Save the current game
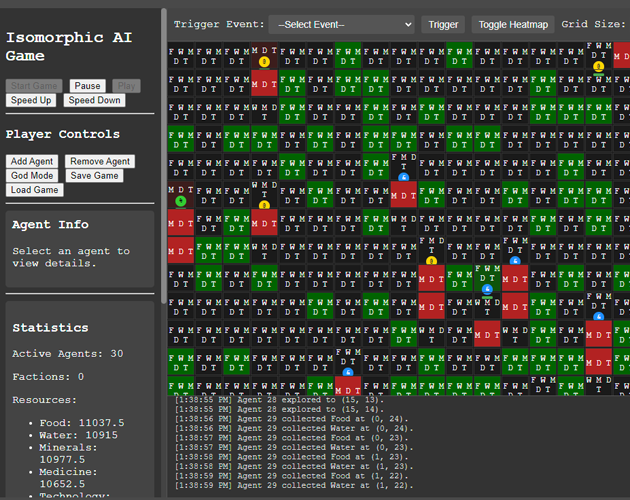 point(94,176)
